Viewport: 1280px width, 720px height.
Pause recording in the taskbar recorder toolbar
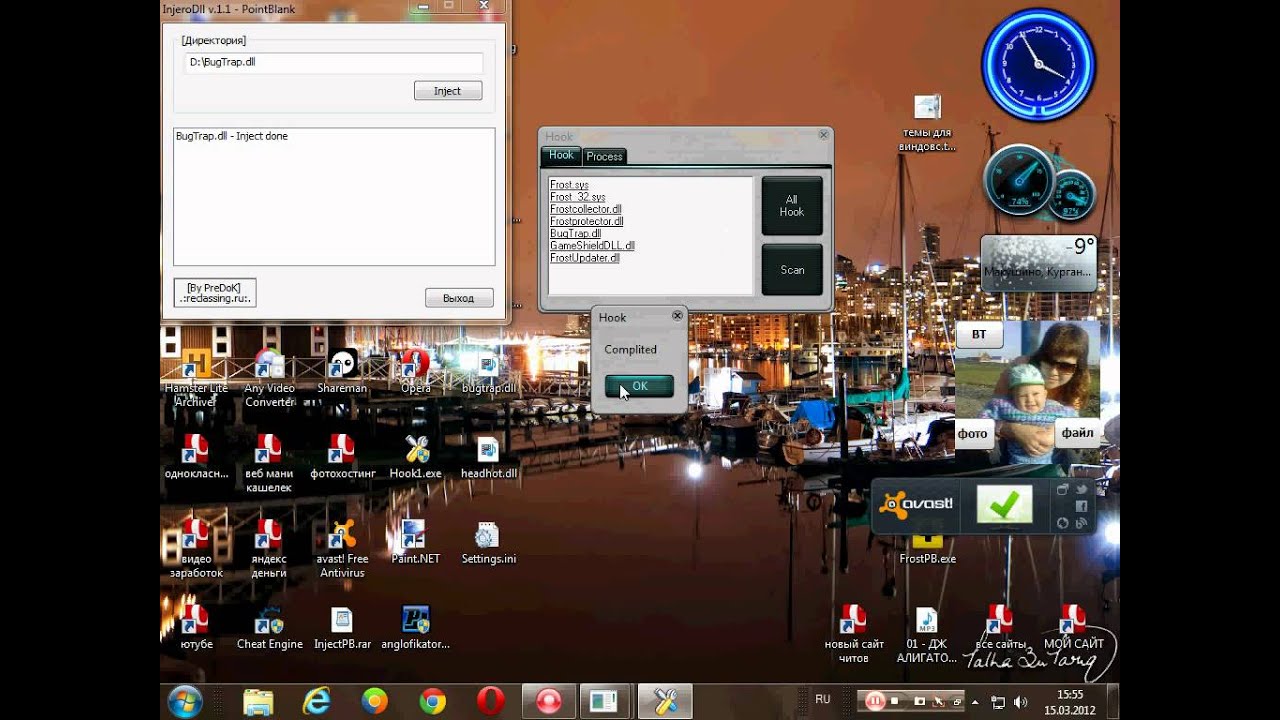click(875, 701)
